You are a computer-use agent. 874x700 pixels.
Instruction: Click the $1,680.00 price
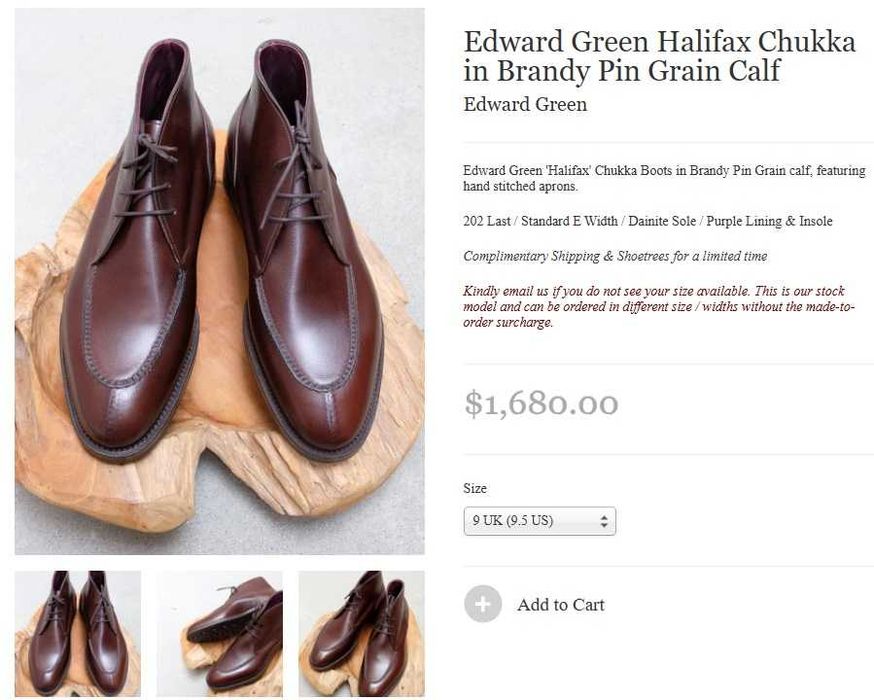pyautogui.click(x=541, y=403)
